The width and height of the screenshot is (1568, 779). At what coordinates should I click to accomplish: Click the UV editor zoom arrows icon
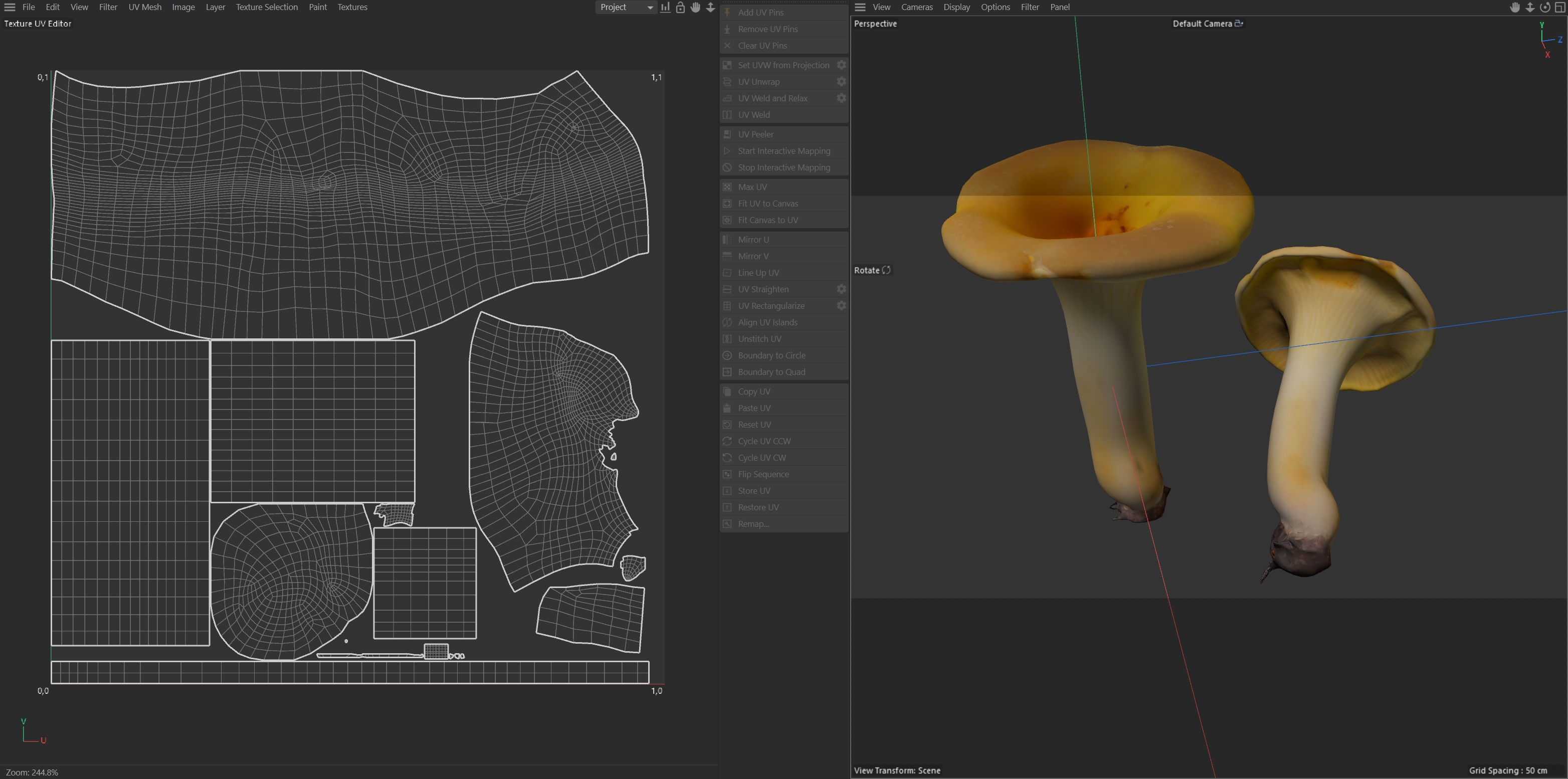(x=710, y=8)
